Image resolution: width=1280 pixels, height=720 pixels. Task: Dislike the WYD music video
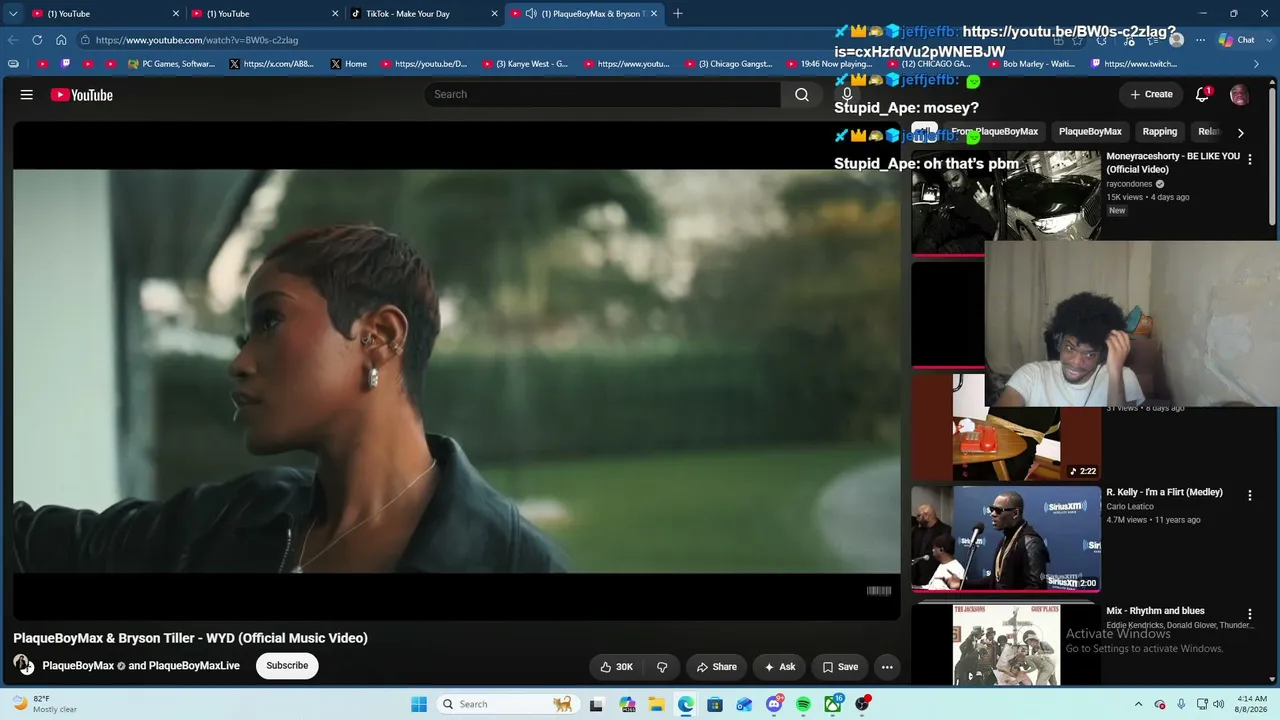pyautogui.click(x=662, y=667)
